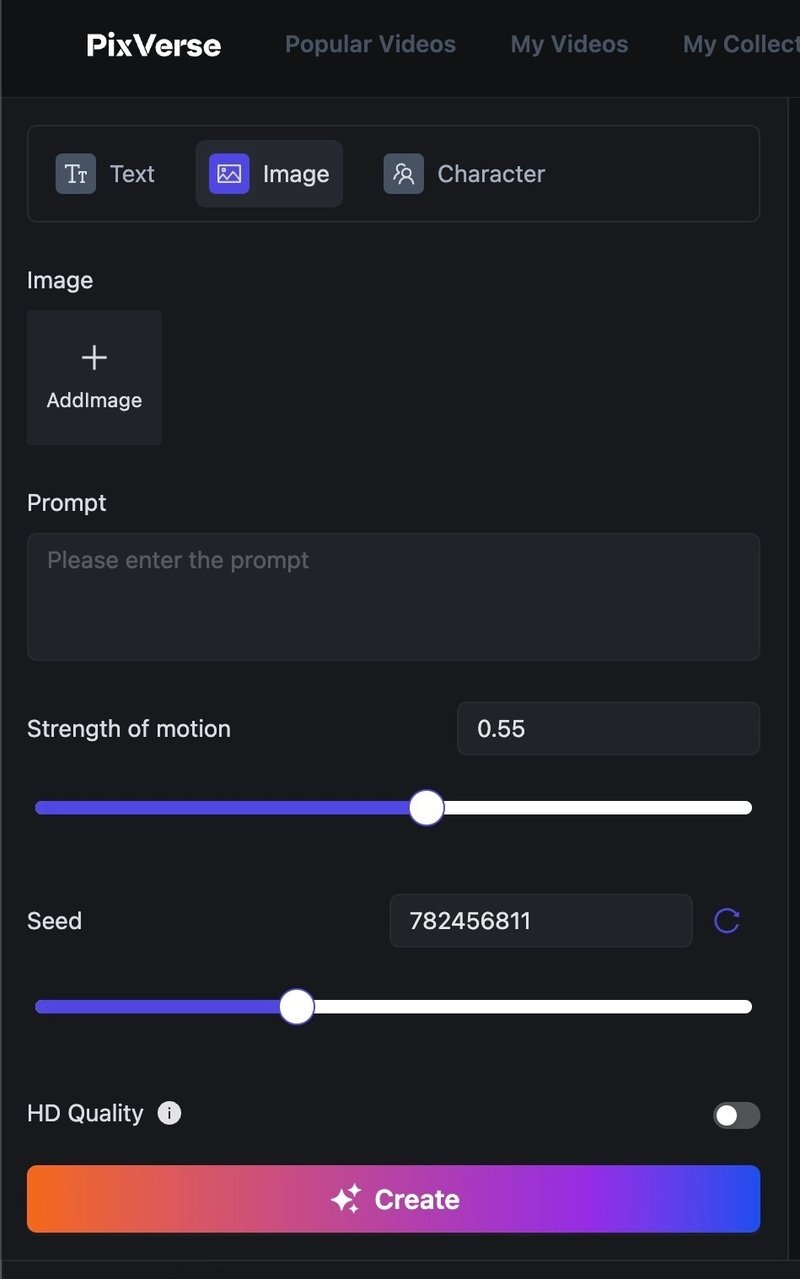800x1279 pixels.
Task: Focus the prompt text area
Action: coord(394,597)
